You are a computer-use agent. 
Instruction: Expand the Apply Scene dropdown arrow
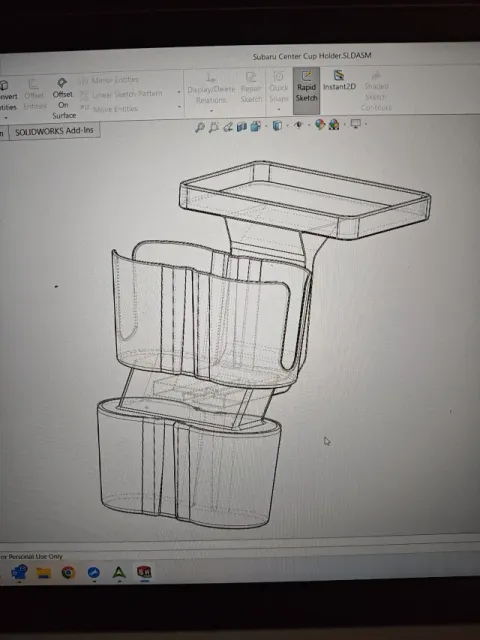click(x=344, y=124)
